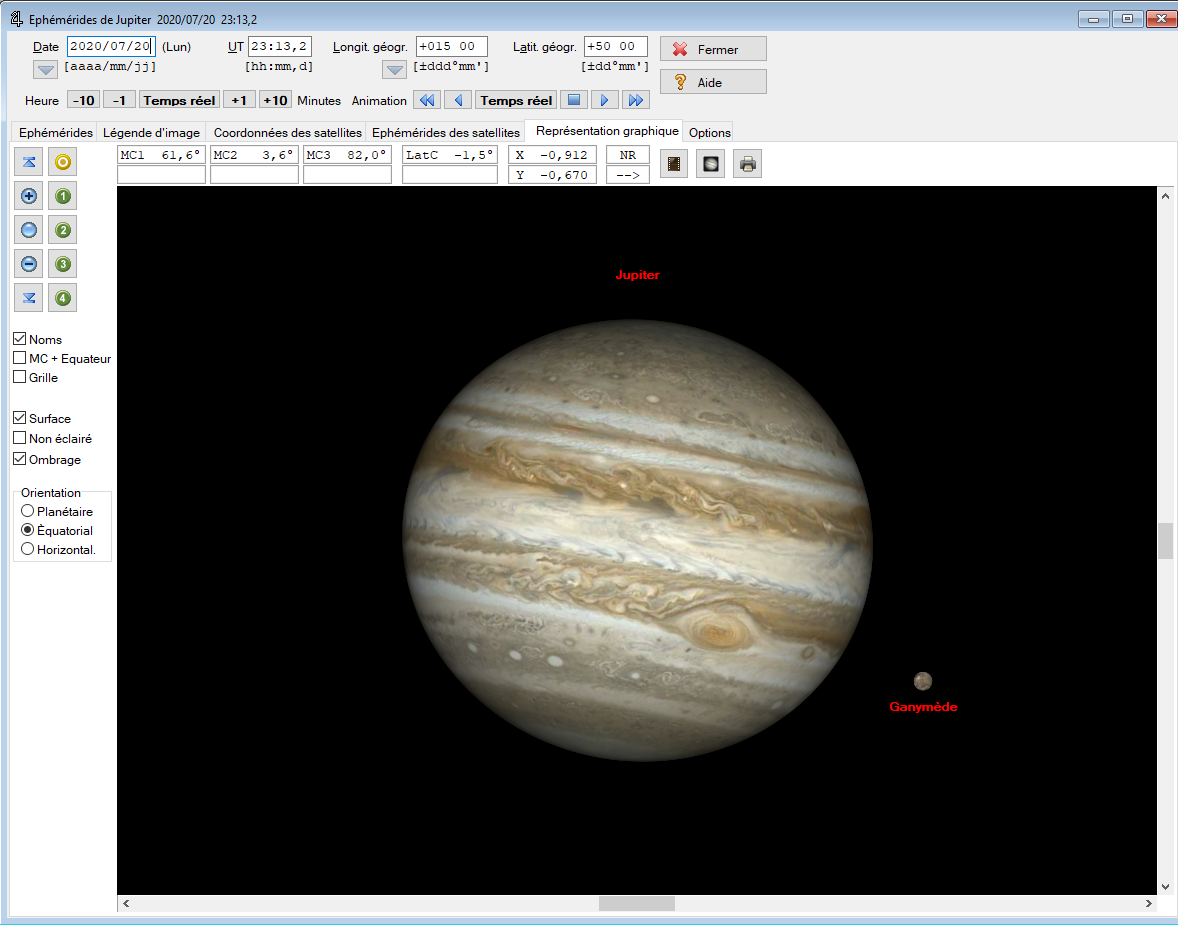Click the planet image save icon
The height and width of the screenshot is (925, 1178).
(x=710, y=163)
